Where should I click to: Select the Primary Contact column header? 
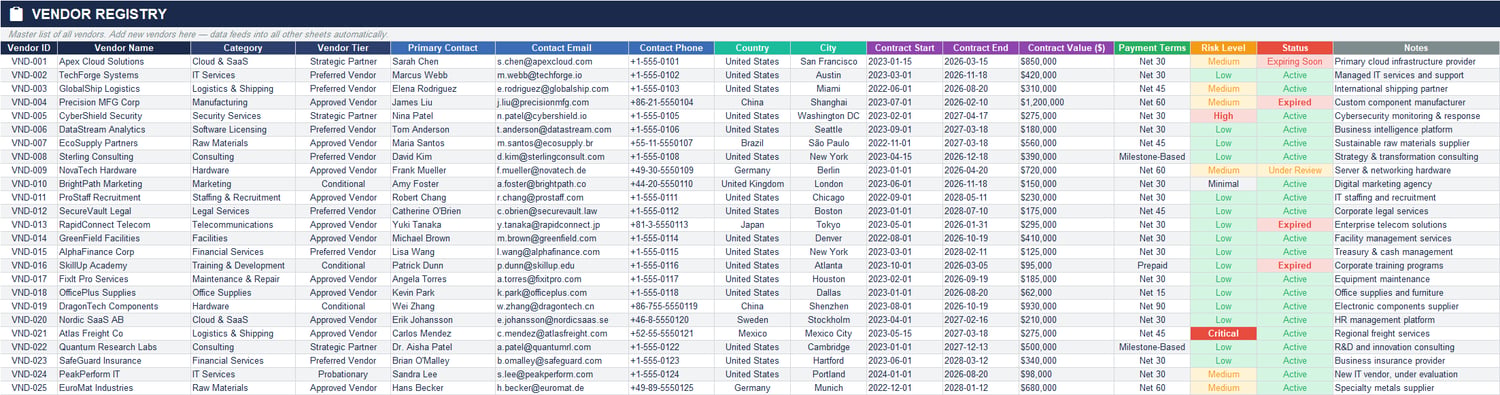tap(442, 47)
